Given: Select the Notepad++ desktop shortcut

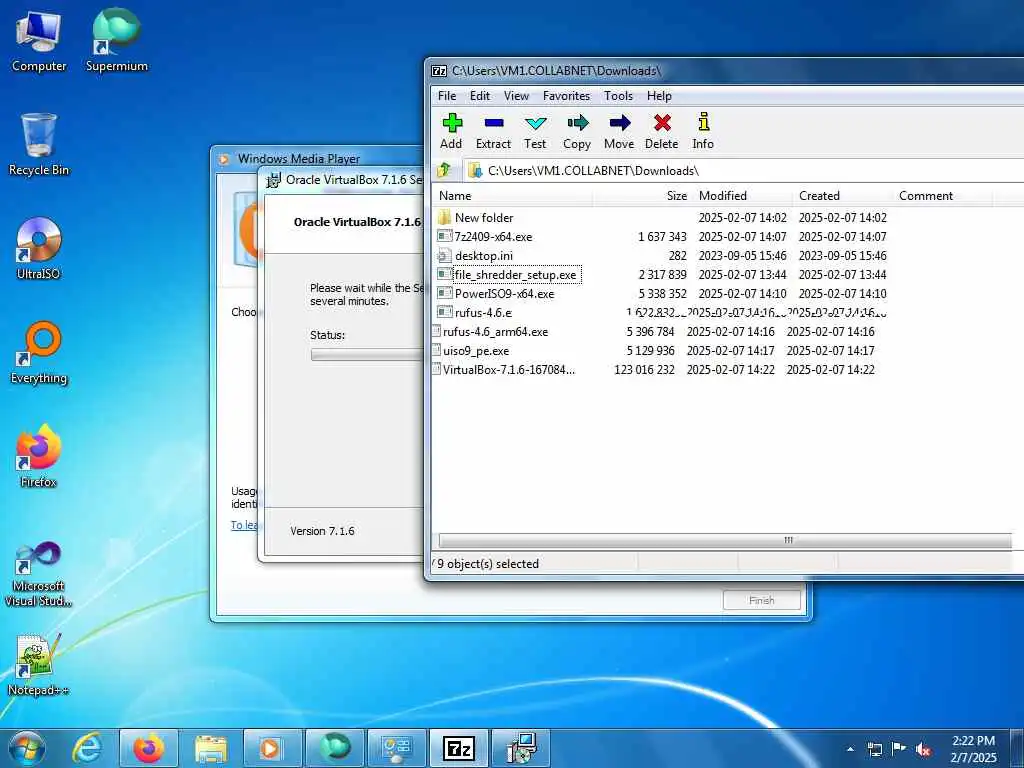Looking at the screenshot, I should pyautogui.click(x=39, y=665).
